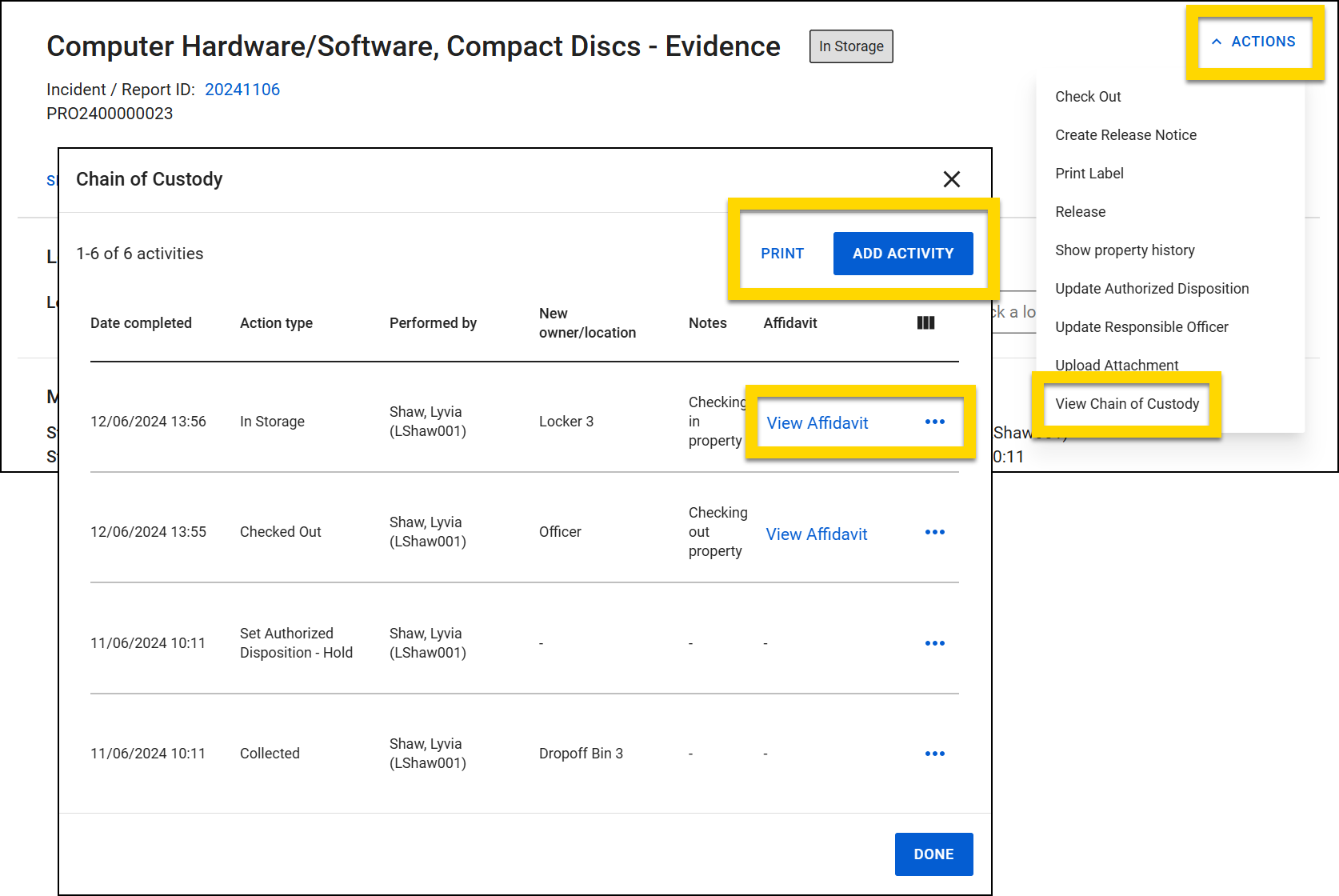The width and height of the screenshot is (1339, 896).
Task: Close the Chain of Custody dialog
Action: click(x=952, y=179)
